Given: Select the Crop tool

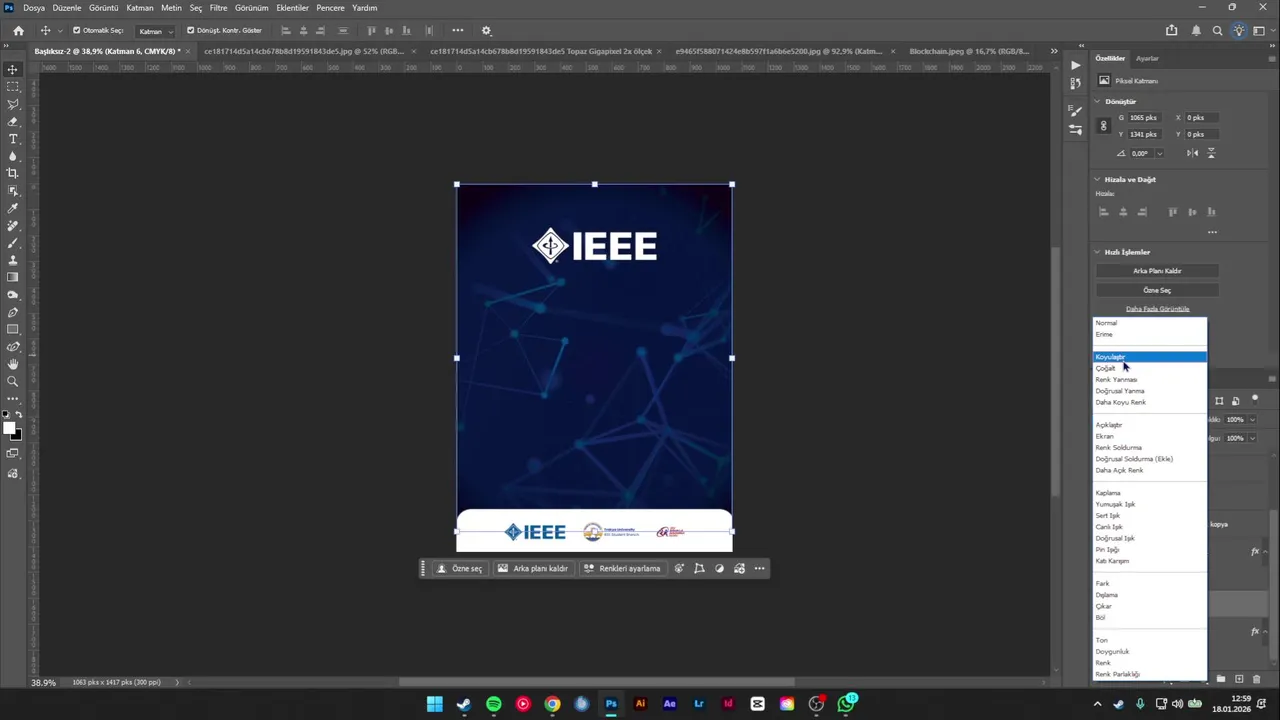Looking at the screenshot, I should pyautogui.click(x=13, y=173).
